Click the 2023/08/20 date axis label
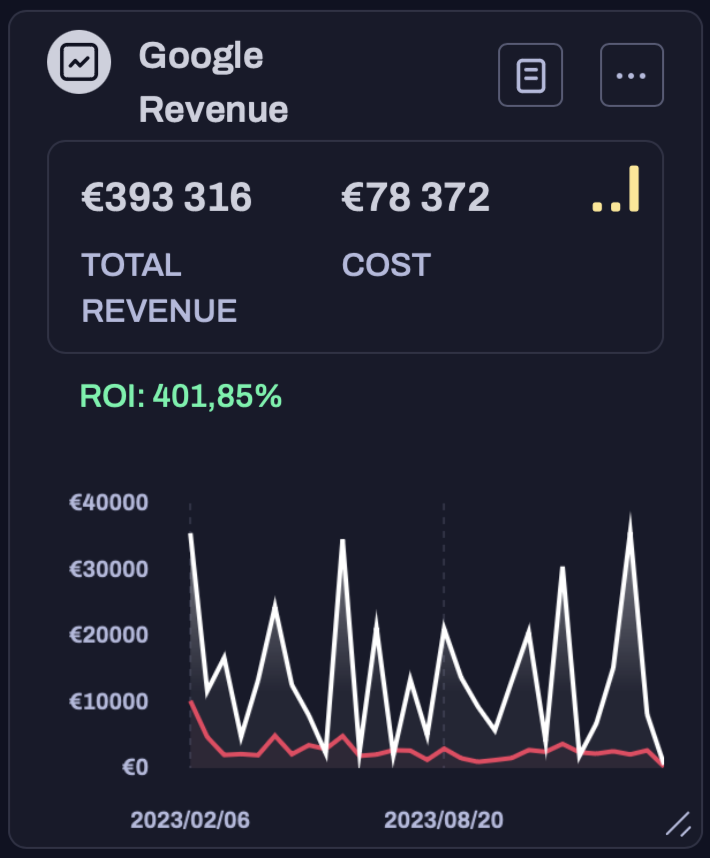This screenshot has width=710, height=858. (443, 820)
